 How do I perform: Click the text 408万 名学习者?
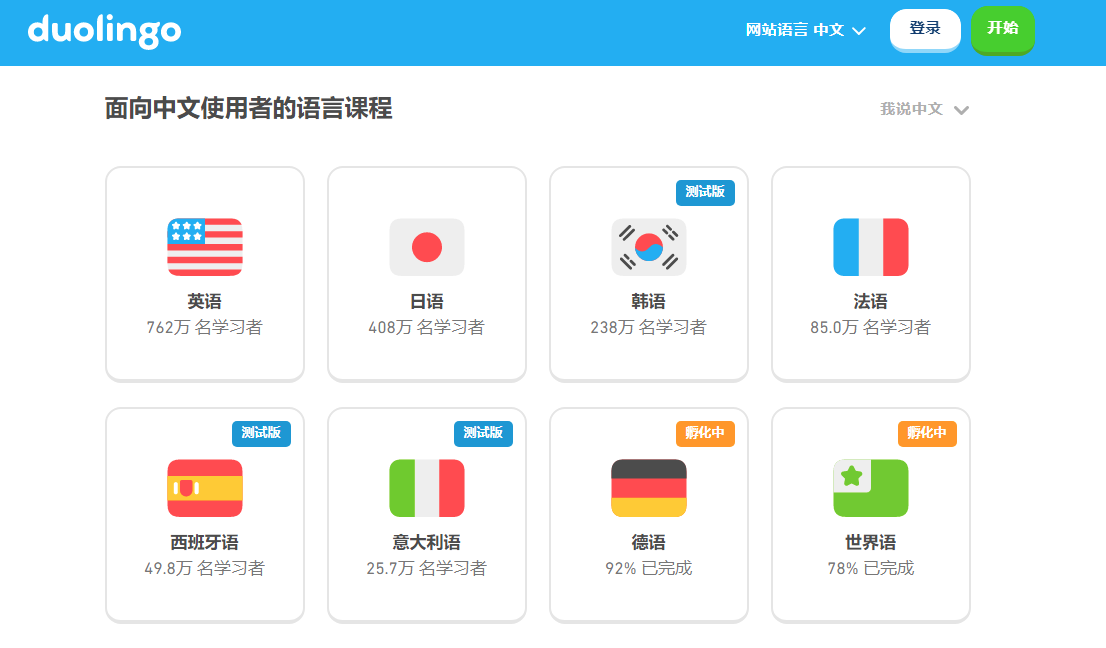[x=427, y=327]
